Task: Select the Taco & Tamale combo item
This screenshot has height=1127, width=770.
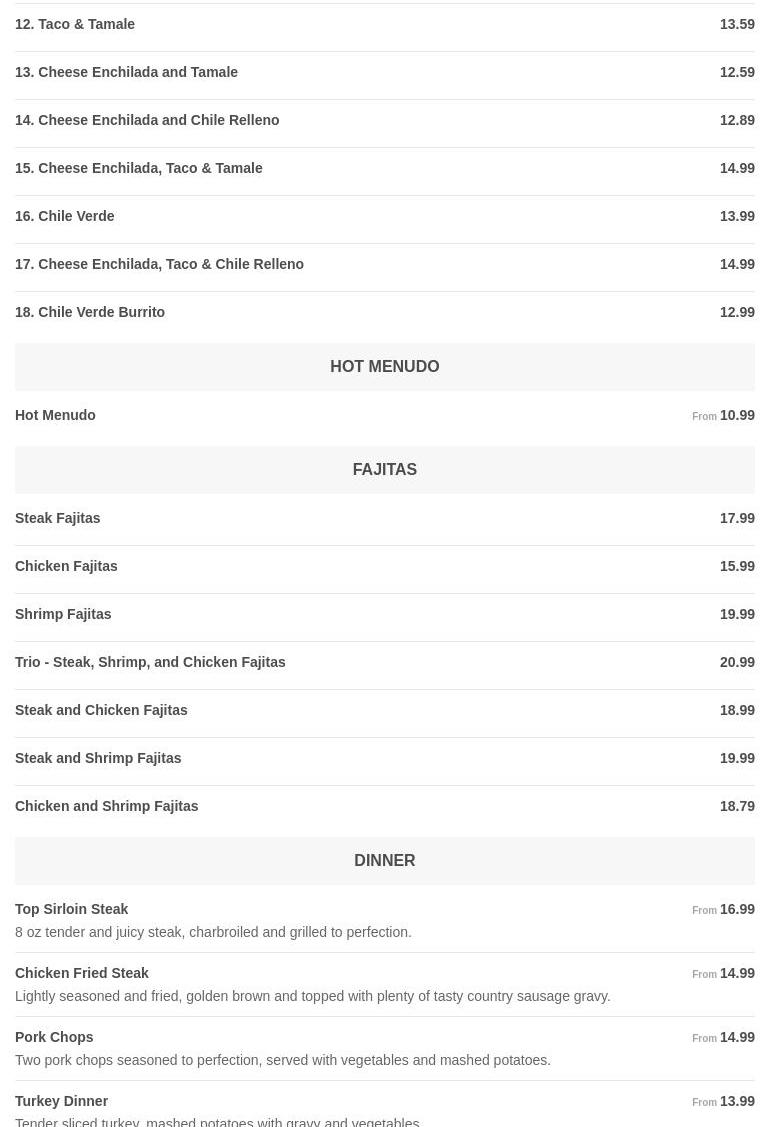Action: click(x=75, y=24)
